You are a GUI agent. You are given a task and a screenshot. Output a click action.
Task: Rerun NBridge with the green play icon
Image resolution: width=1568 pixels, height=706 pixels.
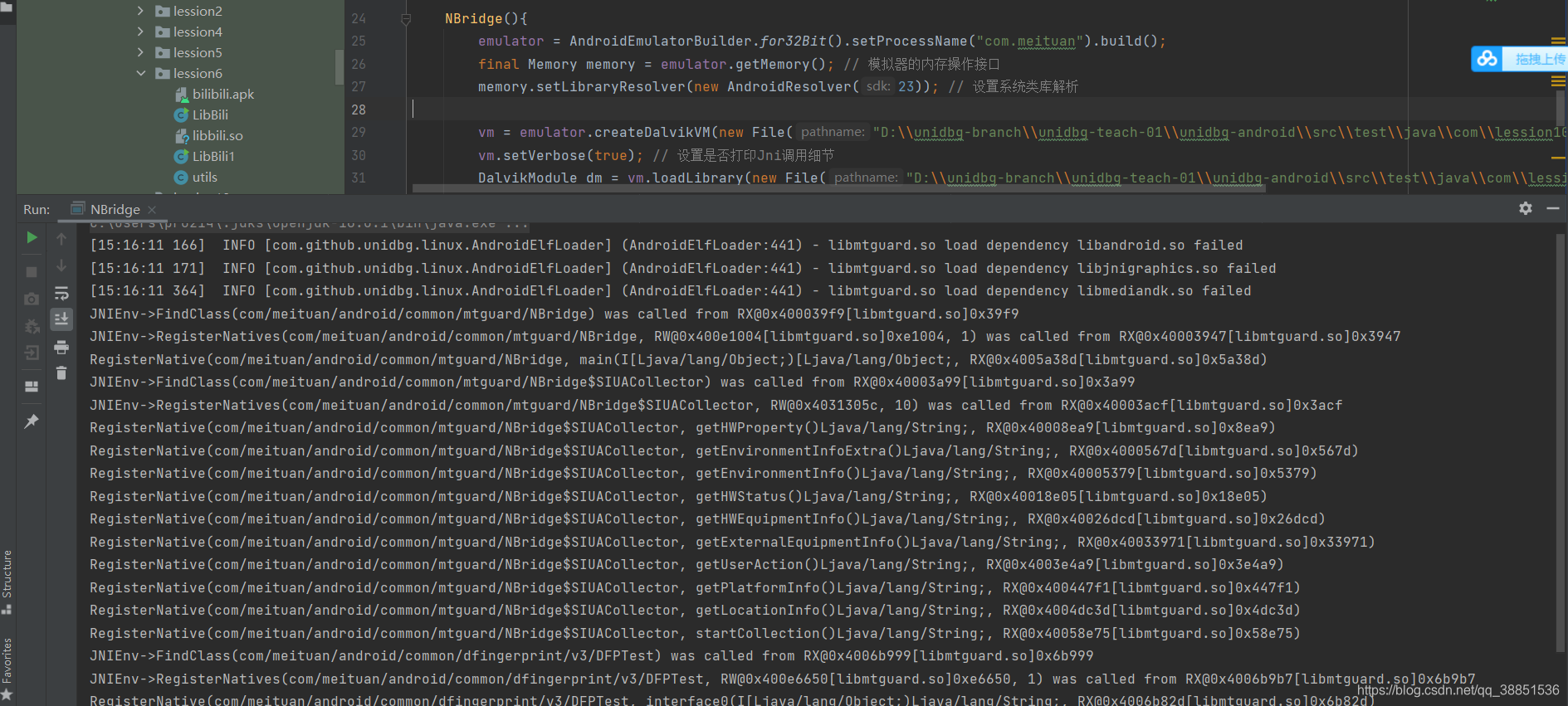[32, 238]
